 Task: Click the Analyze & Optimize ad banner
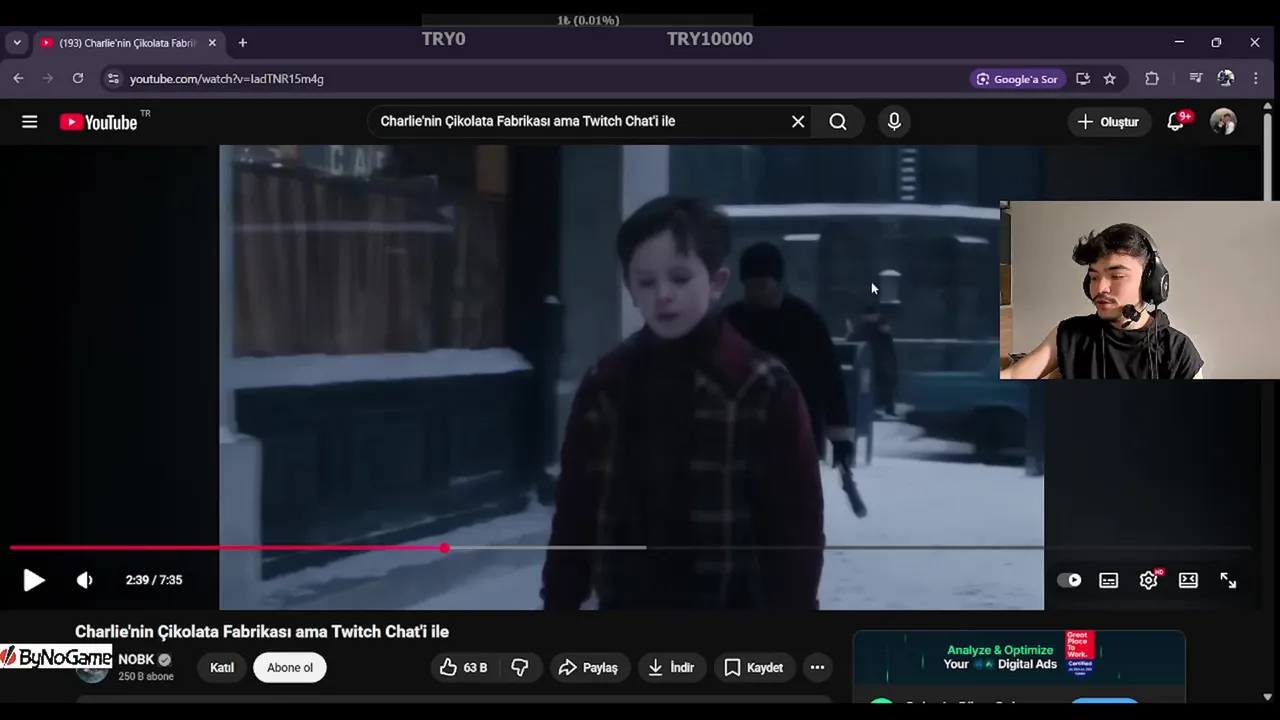[x=1019, y=657]
